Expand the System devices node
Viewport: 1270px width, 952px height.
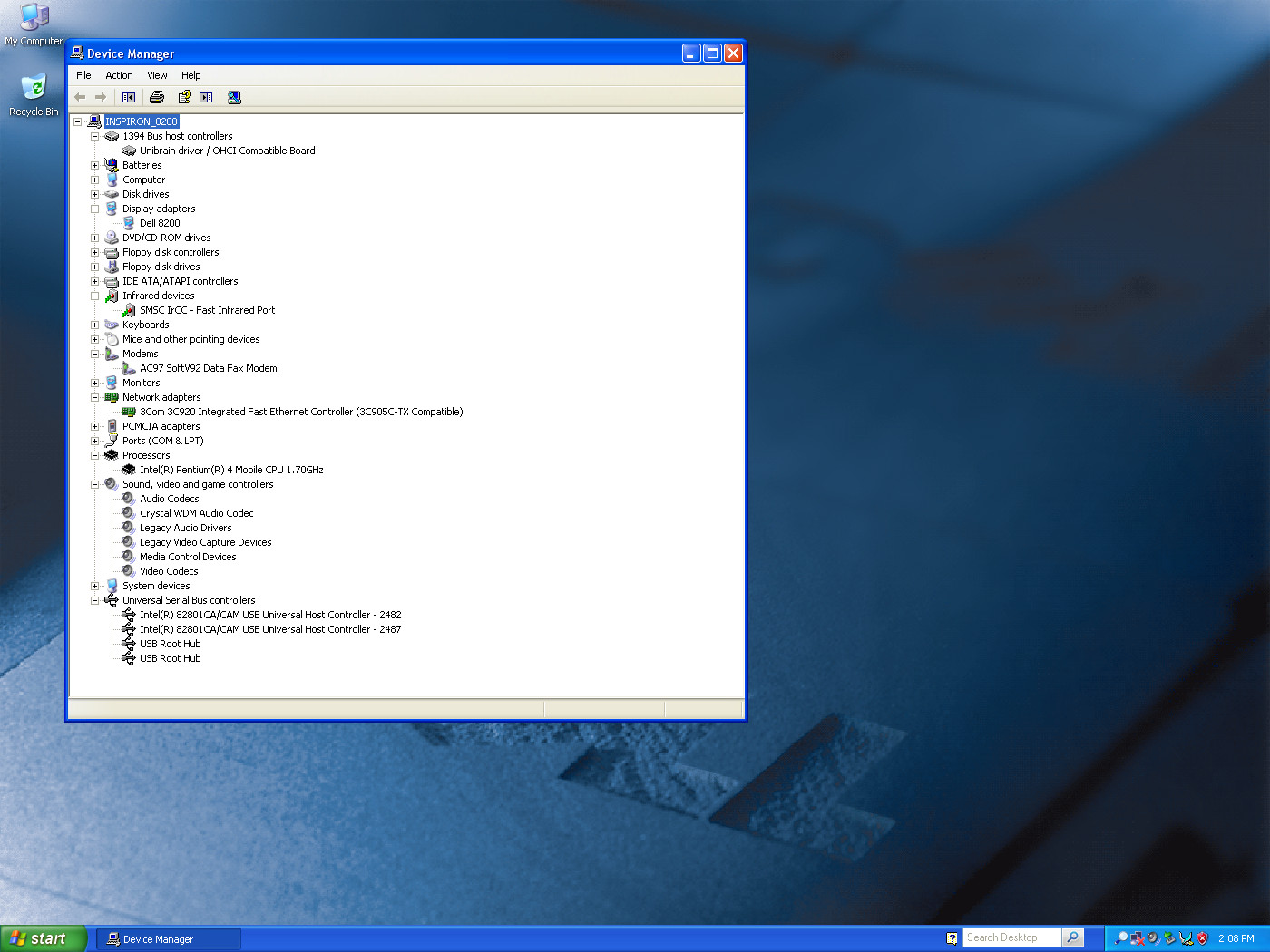point(94,586)
